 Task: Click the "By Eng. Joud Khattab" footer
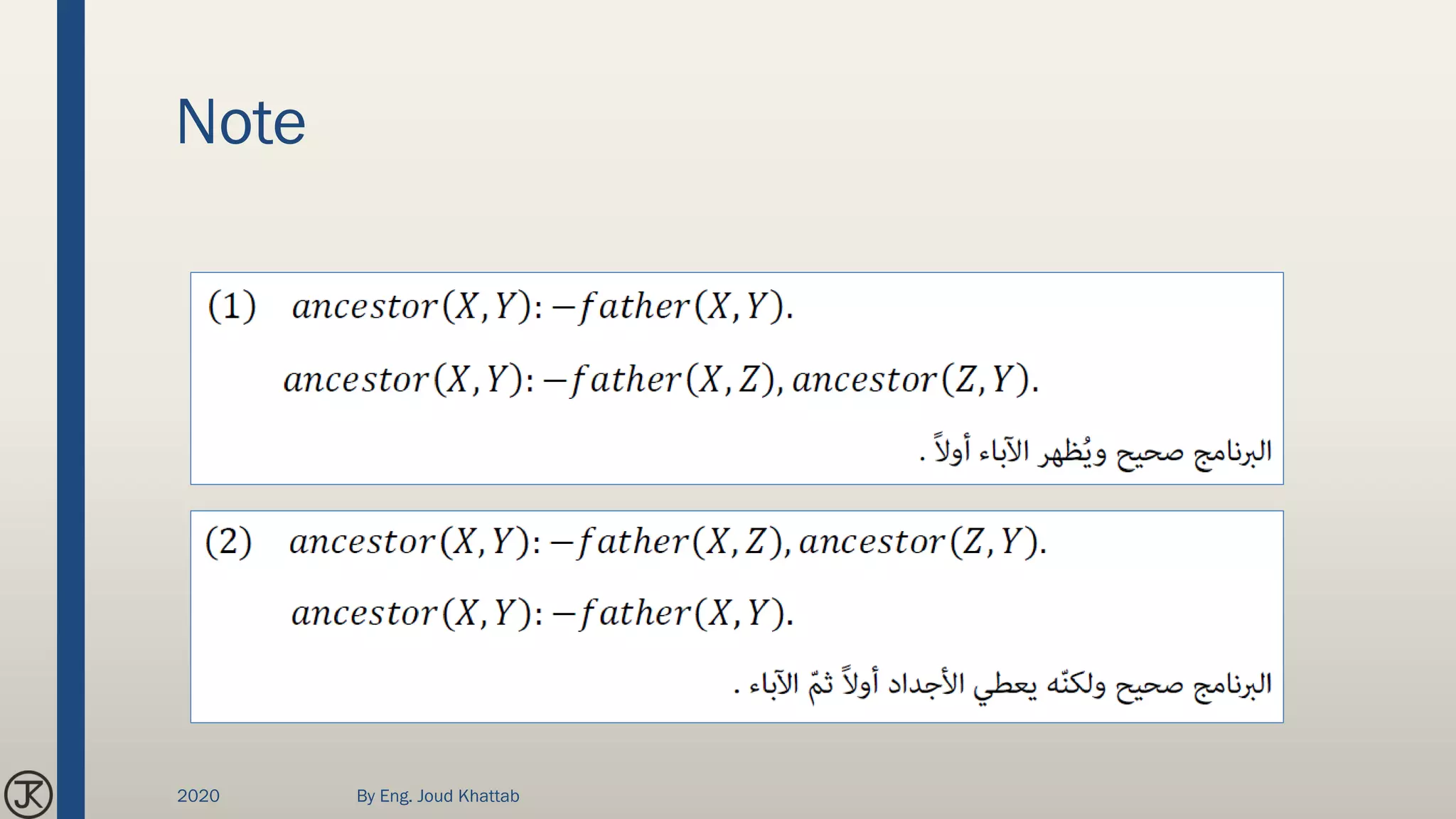[x=437, y=796]
